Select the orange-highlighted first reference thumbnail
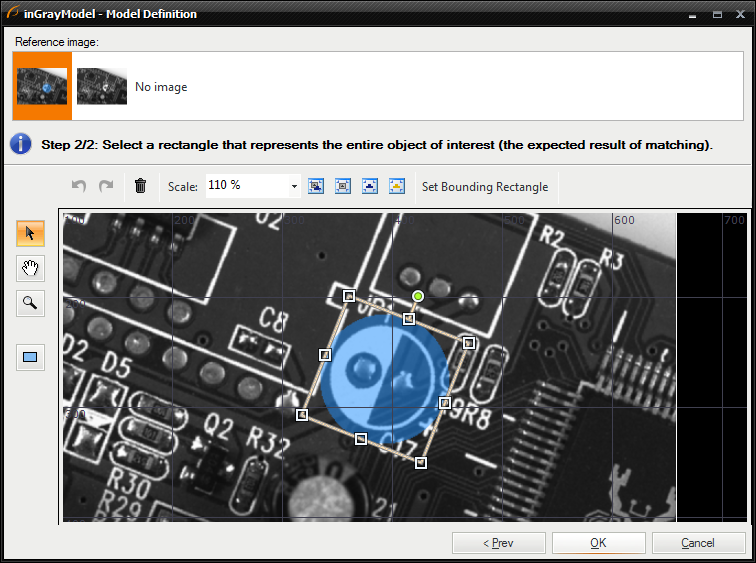 pyautogui.click(x=42, y=87)
